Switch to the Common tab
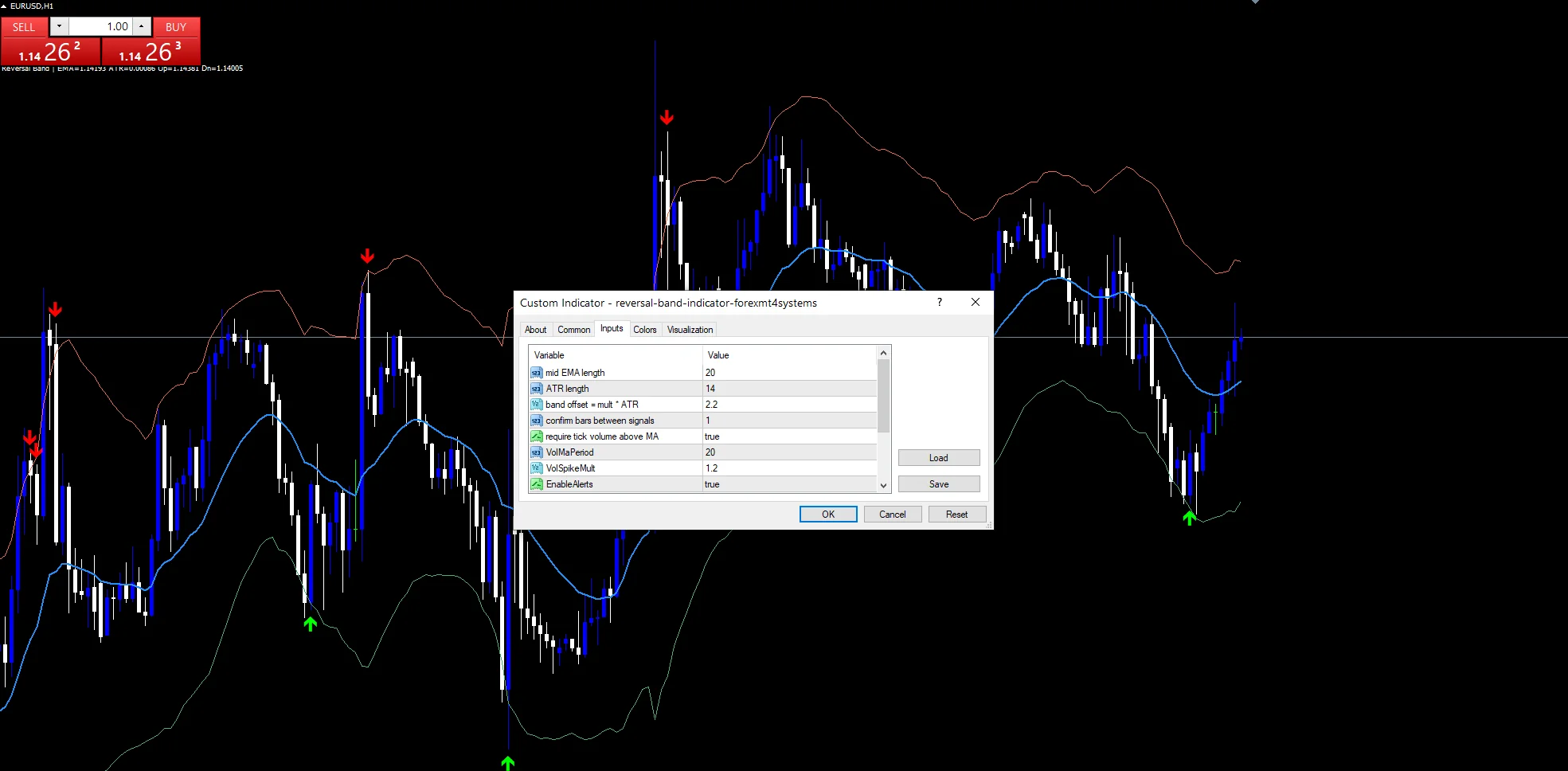Image resolution: width=1568 pixels, height=771 pixels. pyautogui.click(x=574, y=330)
